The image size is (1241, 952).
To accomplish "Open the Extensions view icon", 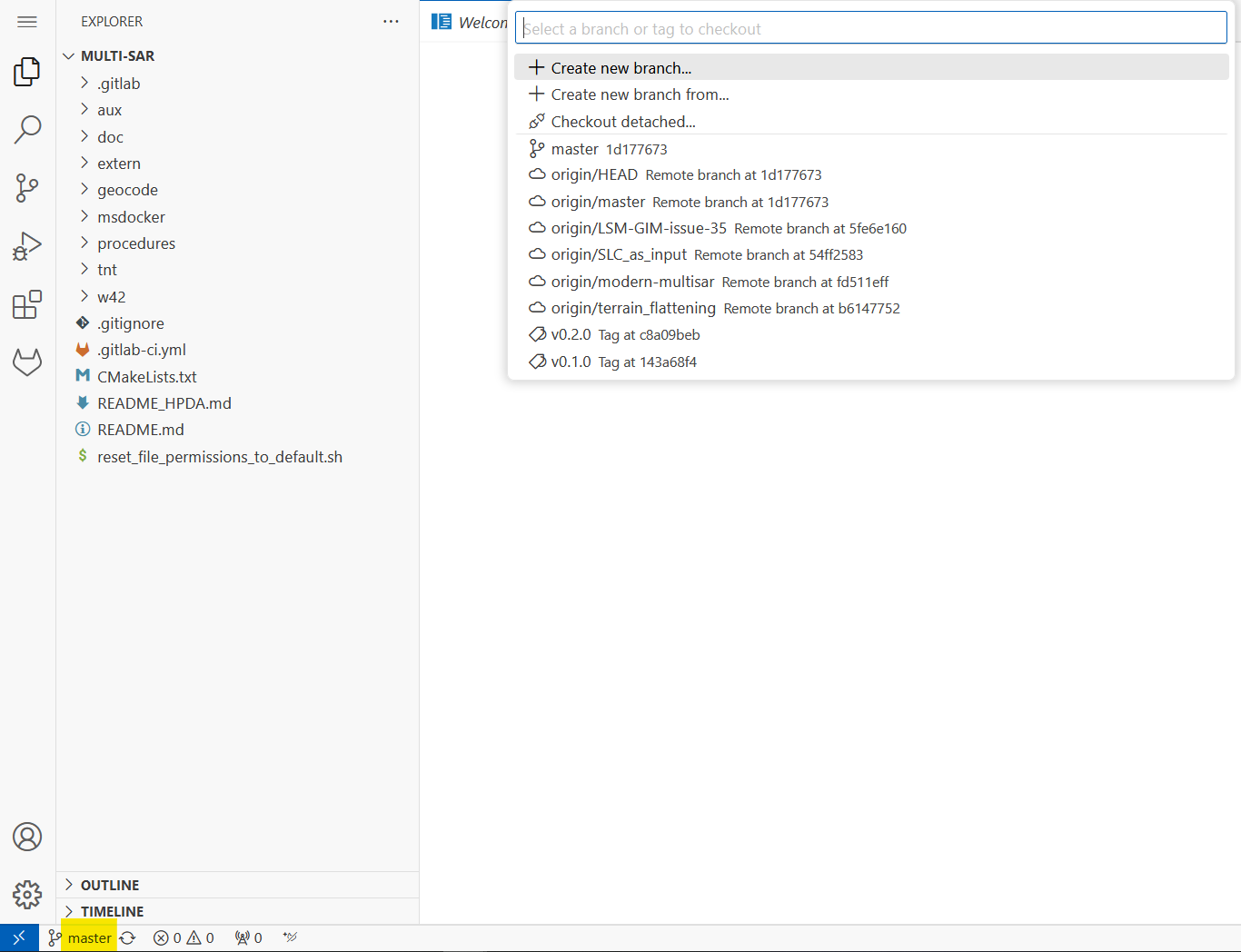I will point(27,304).
